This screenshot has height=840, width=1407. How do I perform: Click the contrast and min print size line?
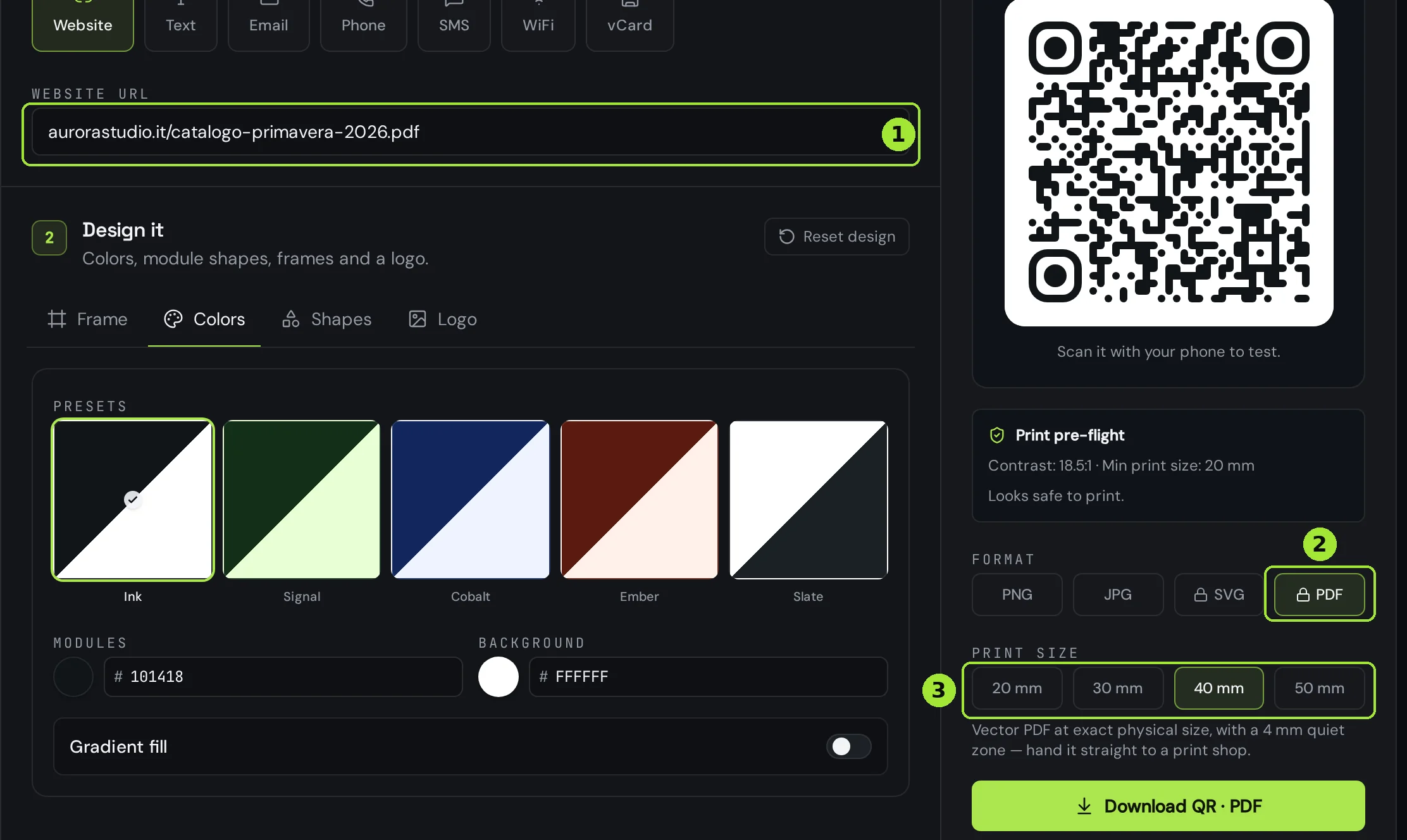tap(1121, 466)
